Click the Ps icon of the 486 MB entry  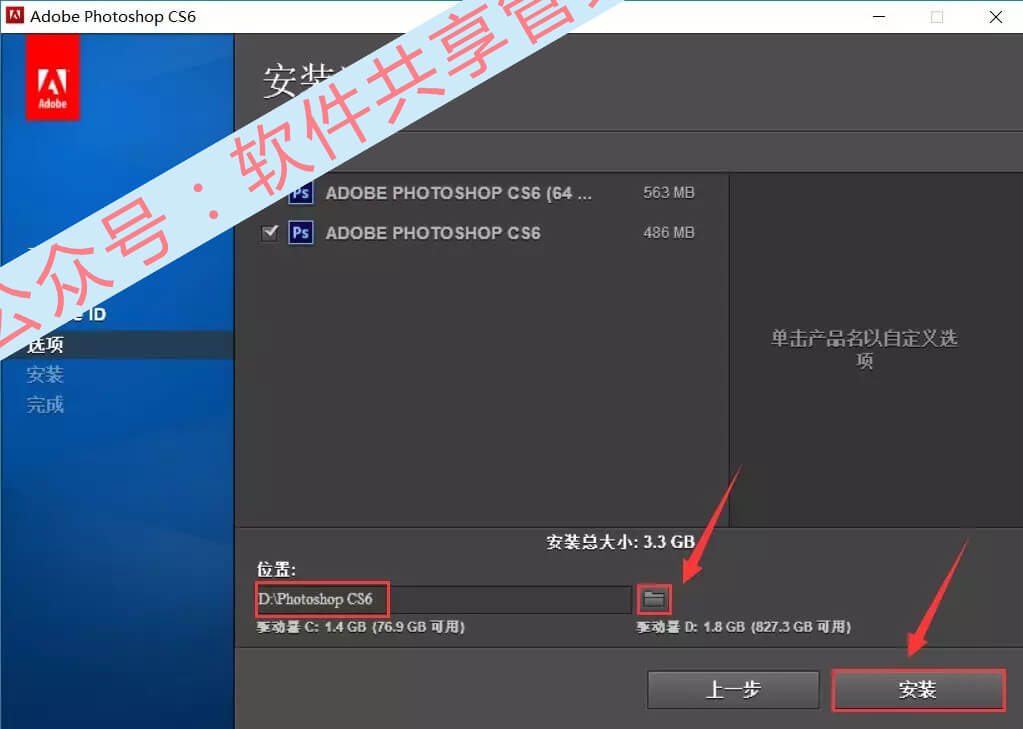(x=301, y=232)
